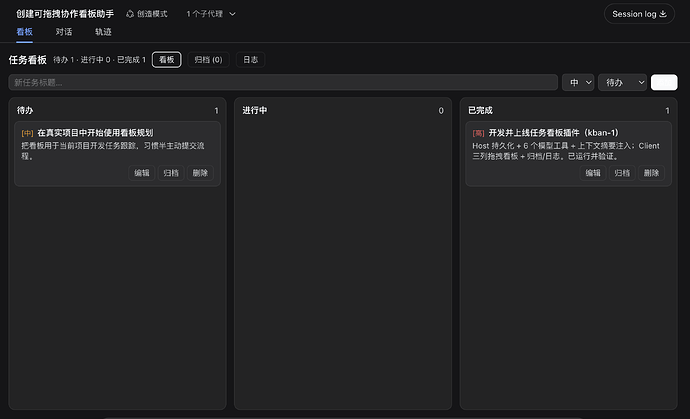Image resolution: width=690 pixels, height=419 pixels.
Task: Edit the 开发并上线任务看板插件 card
Action: point(593,173)
